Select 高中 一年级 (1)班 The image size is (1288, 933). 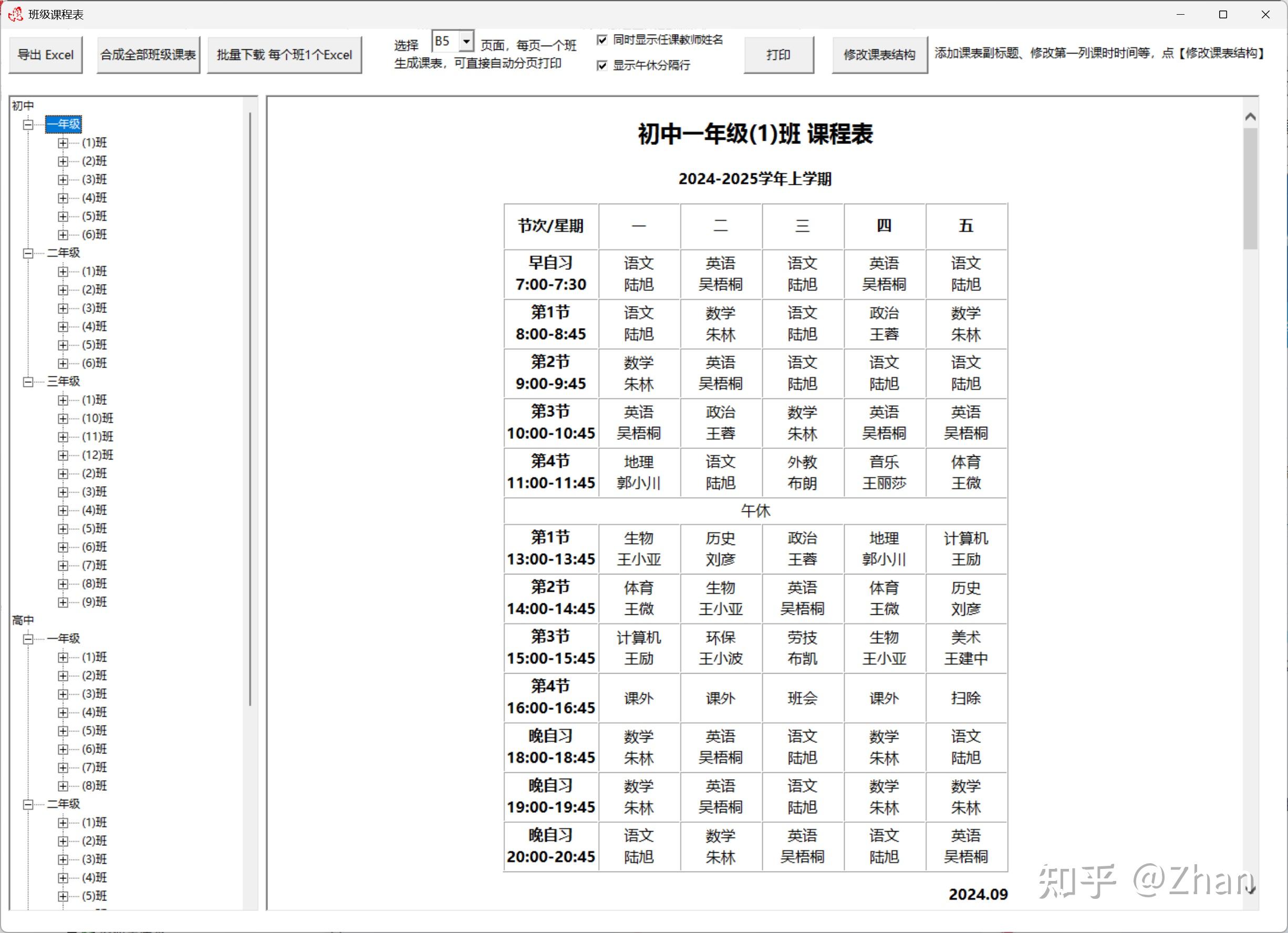coord(94,657)
